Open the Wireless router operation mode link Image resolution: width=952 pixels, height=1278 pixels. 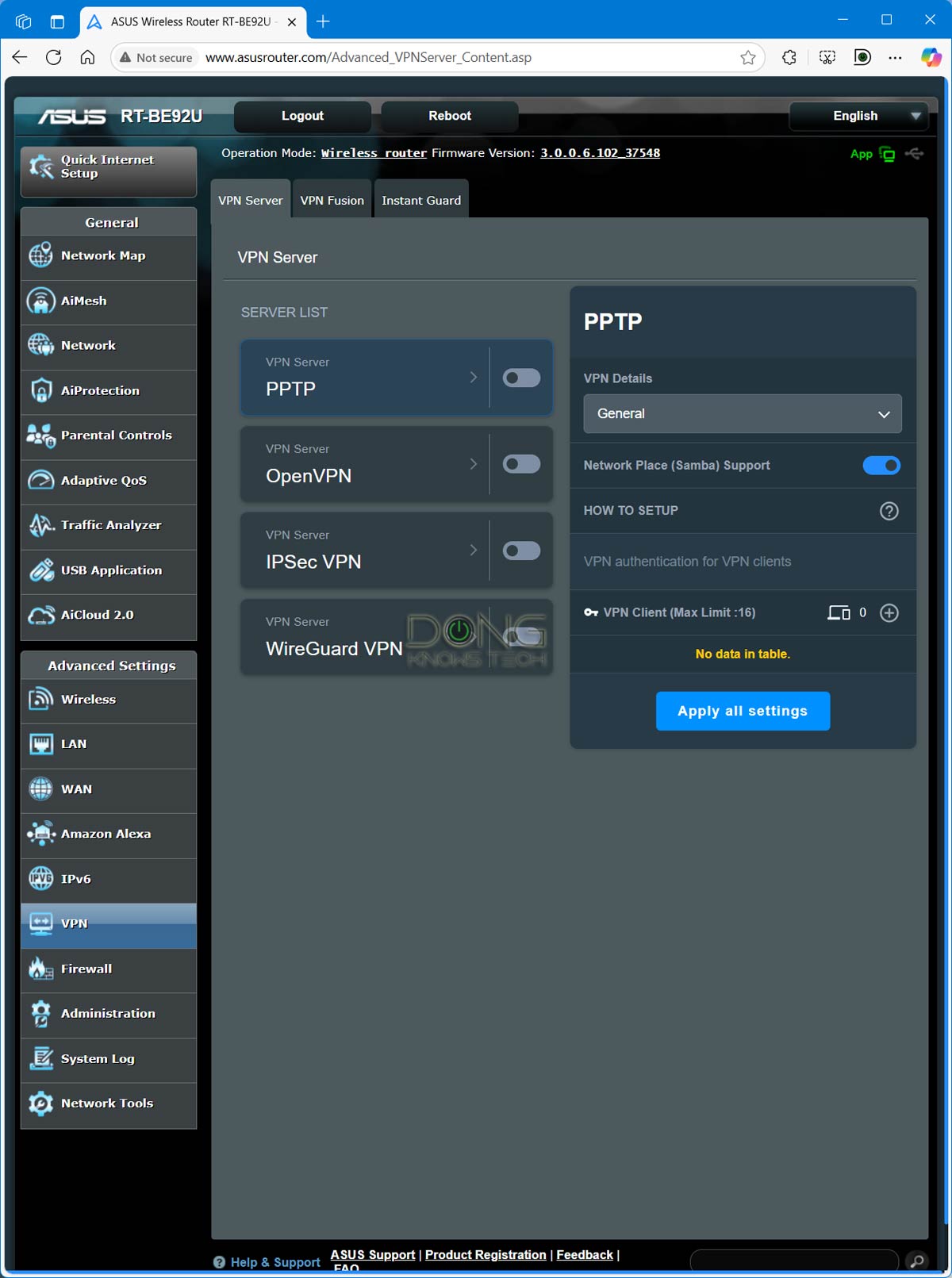click(x=374, y=153)
